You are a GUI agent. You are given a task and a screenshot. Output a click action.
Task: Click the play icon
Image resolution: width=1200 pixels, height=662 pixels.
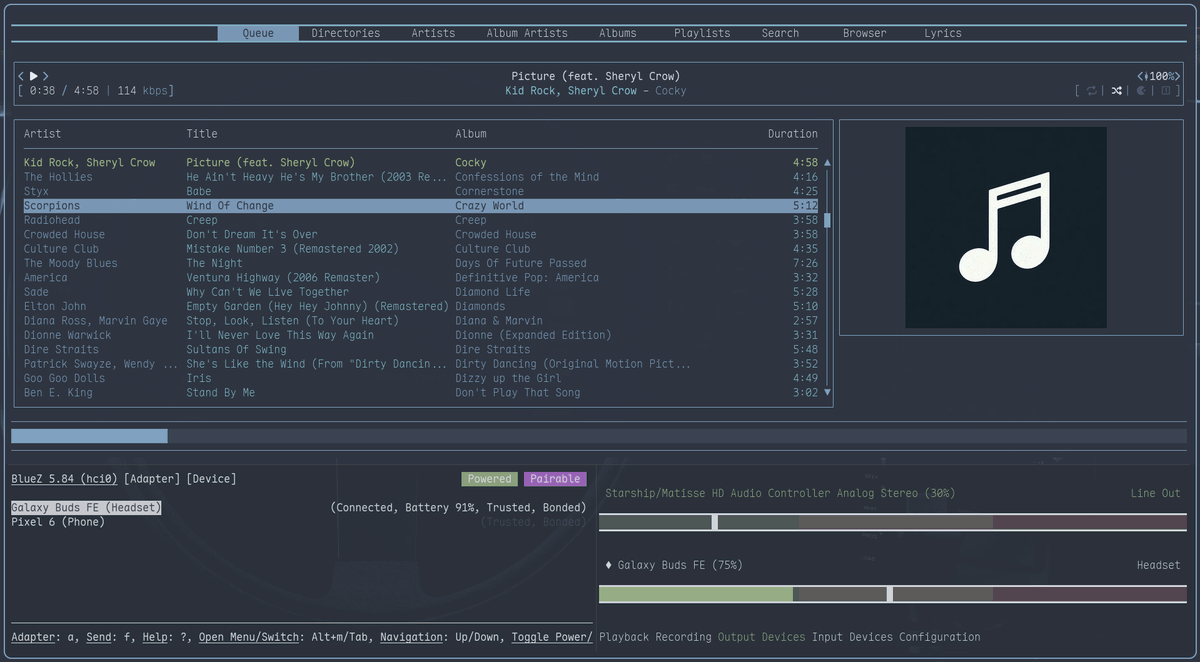pos(33,76)
